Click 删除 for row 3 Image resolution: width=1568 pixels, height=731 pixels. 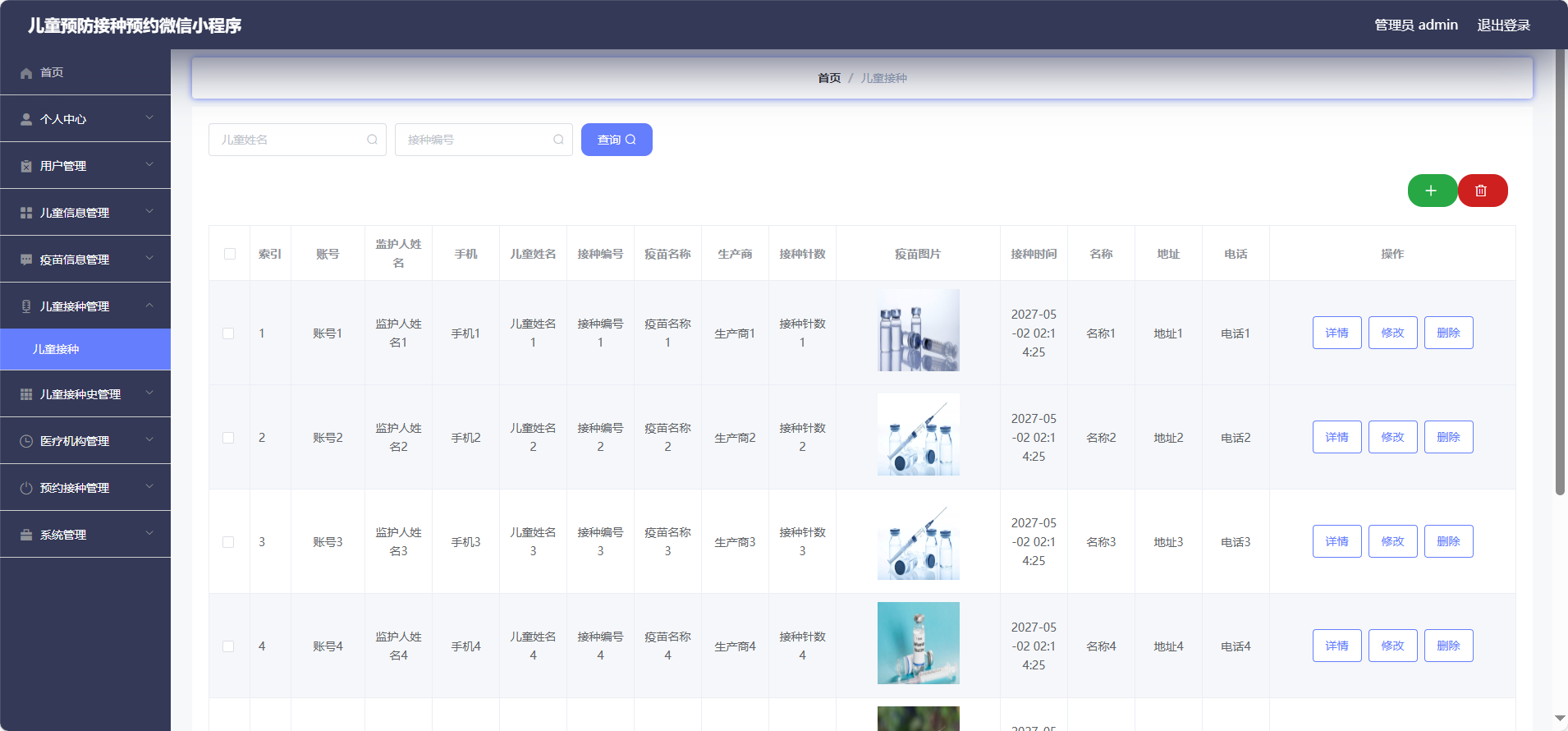pos(1449,541)
